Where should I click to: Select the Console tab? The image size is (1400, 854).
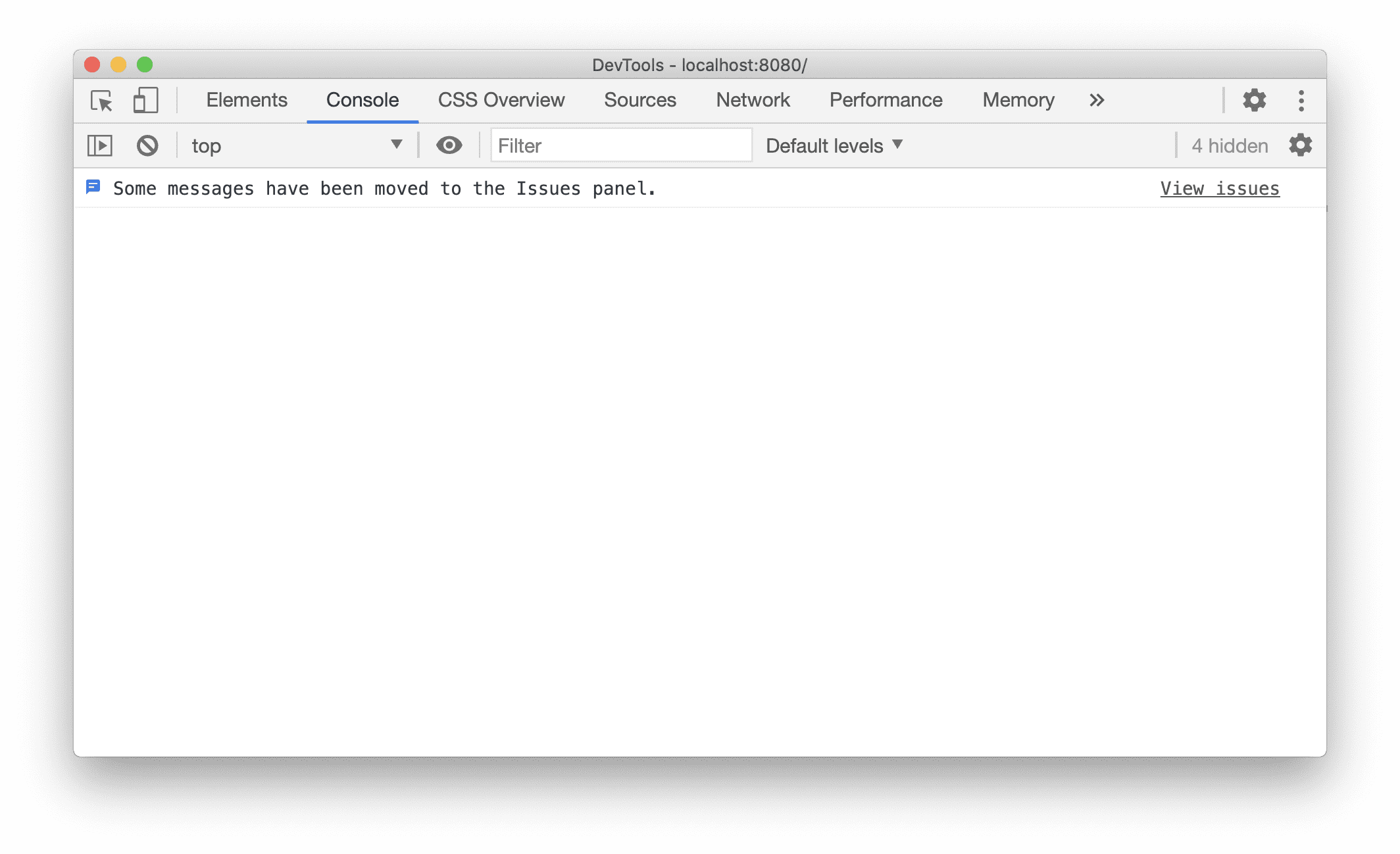tap(361, 99)
